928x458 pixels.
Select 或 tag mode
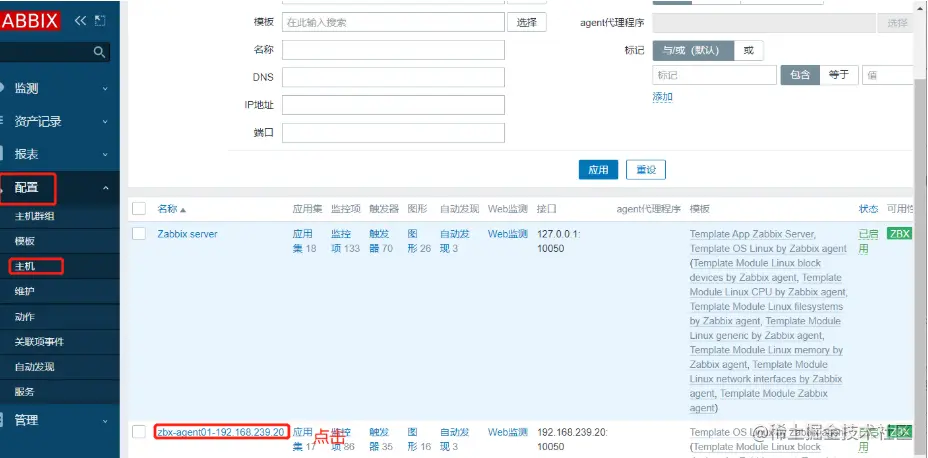click(749, 50)
